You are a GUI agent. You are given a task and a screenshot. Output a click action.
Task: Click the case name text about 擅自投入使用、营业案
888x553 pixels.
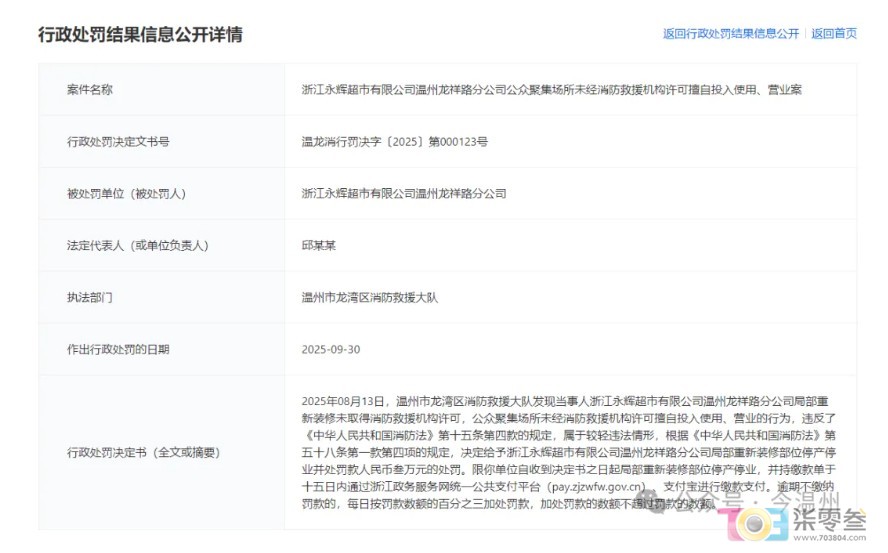pyautogui.click(x=551, y=89)
